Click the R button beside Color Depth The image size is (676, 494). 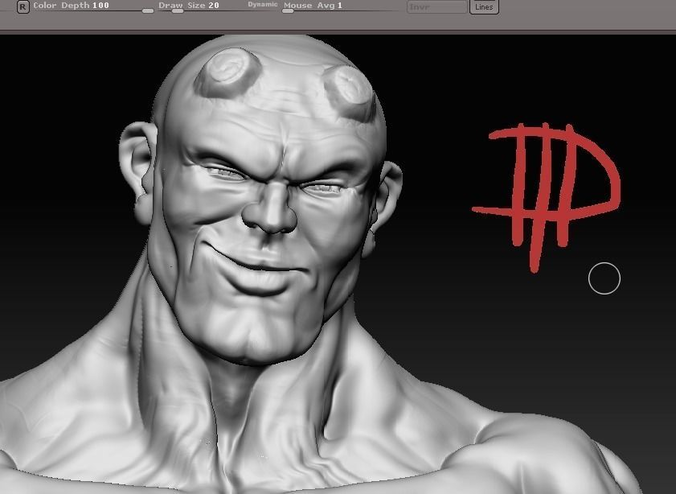[23, 7]
